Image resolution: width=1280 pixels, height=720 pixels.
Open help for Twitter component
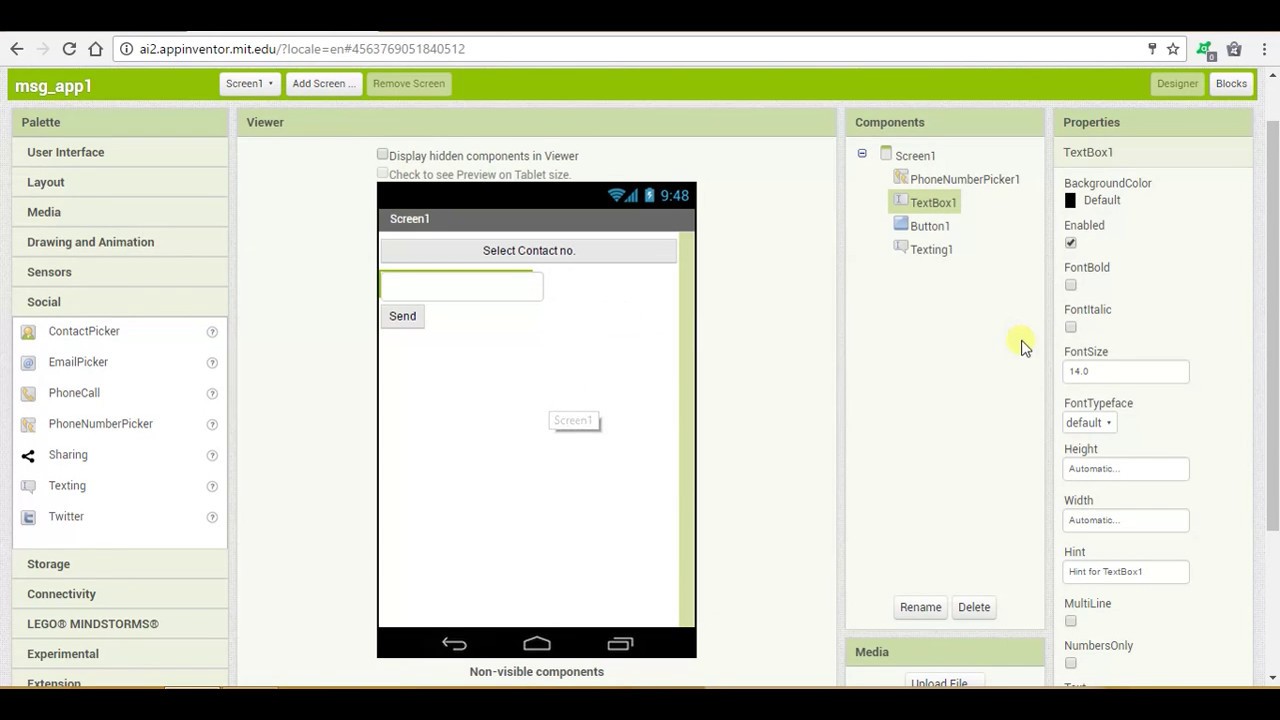(x=212, y=518)
